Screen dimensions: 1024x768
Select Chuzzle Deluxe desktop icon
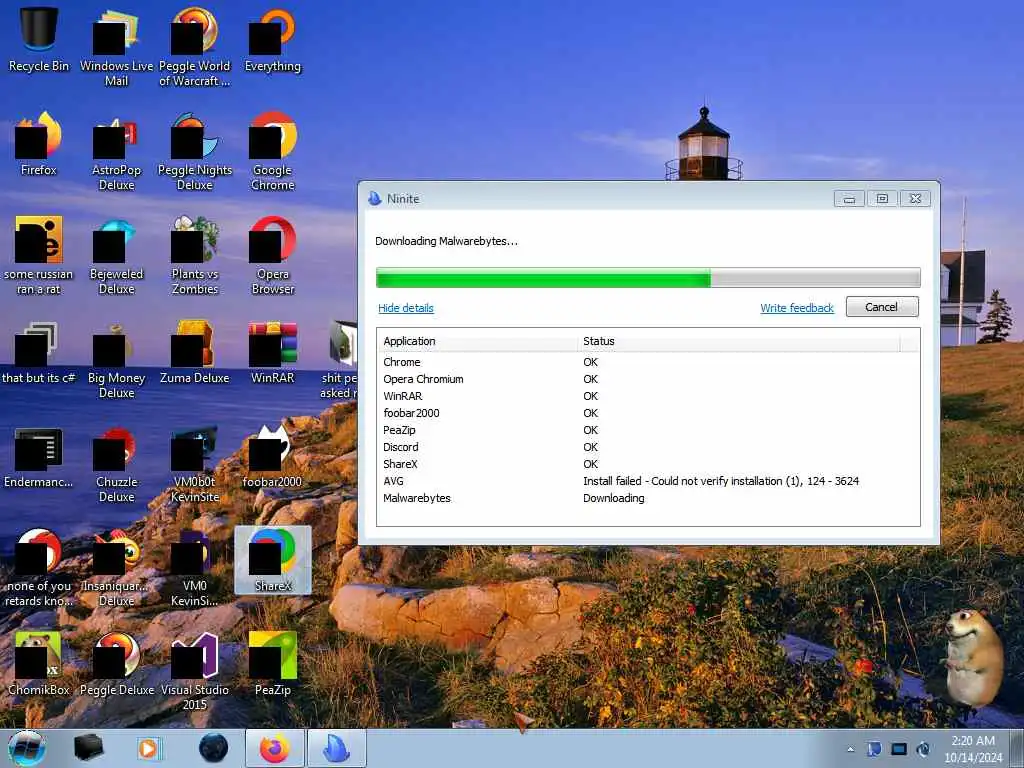tap(116, 464)
